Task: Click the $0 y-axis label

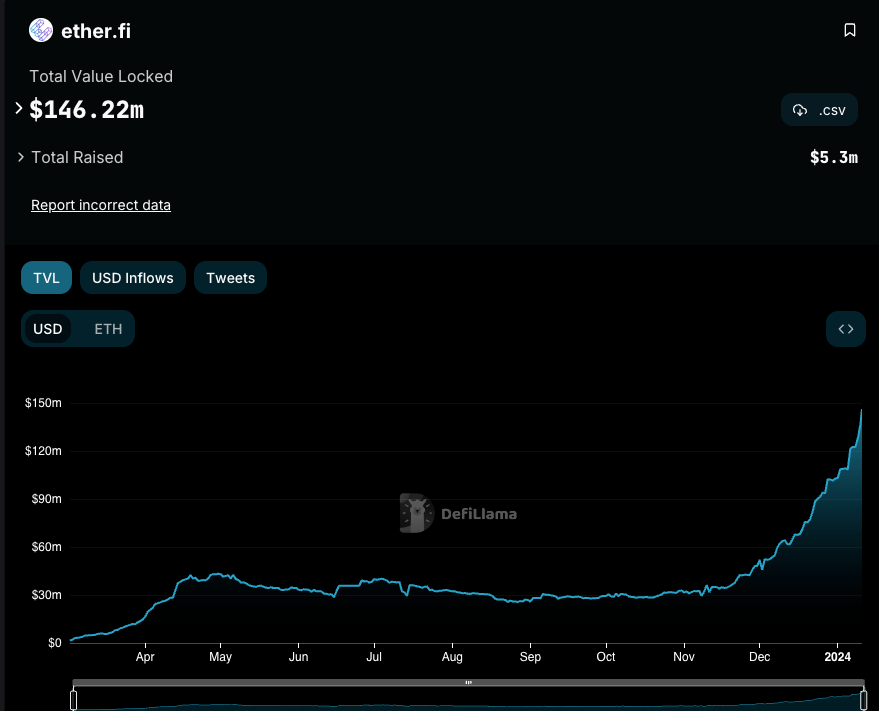Action: click(x=54, y=643)
